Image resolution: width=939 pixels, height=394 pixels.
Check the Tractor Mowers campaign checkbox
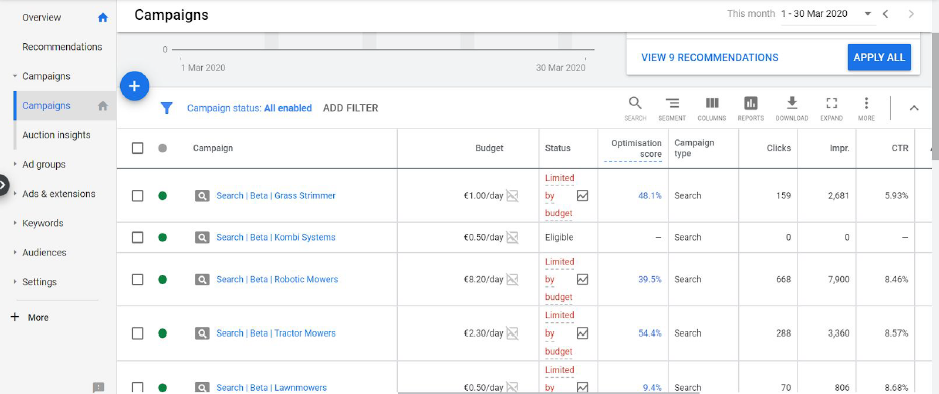coord(137,334)
